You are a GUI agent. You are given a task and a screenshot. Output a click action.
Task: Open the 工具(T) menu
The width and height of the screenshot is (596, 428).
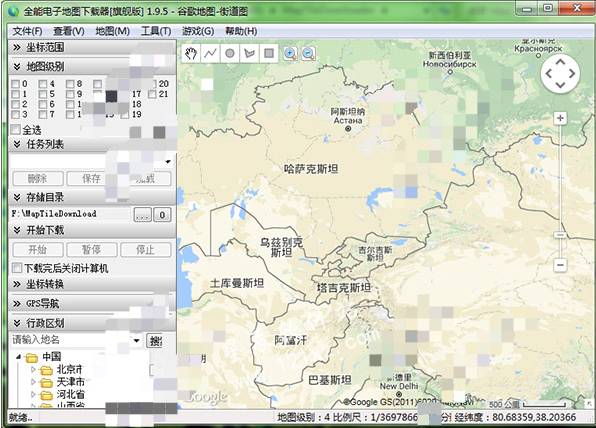click(x=156, y=31)
